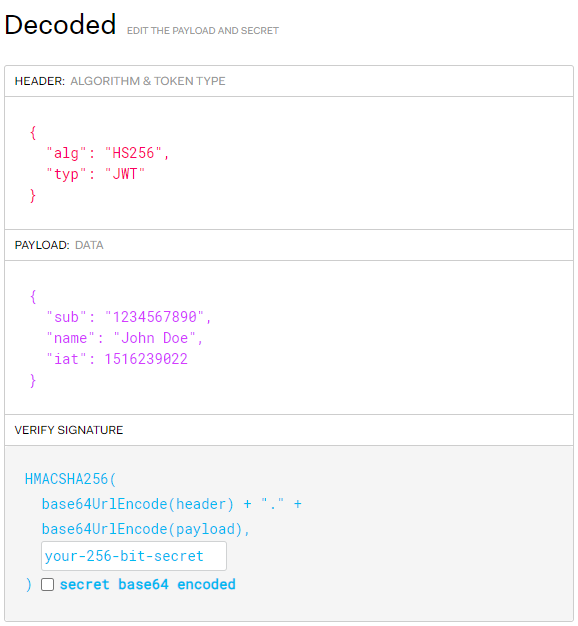Click the your-256-bit-secret input field
Viewport: 578px width, 626px height.
(x=134, y=556)
